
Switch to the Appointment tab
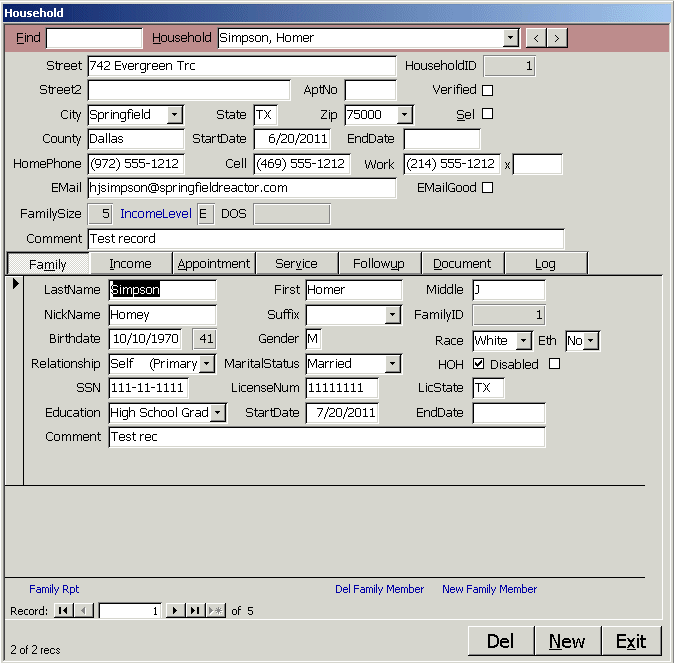coord(214,263)
